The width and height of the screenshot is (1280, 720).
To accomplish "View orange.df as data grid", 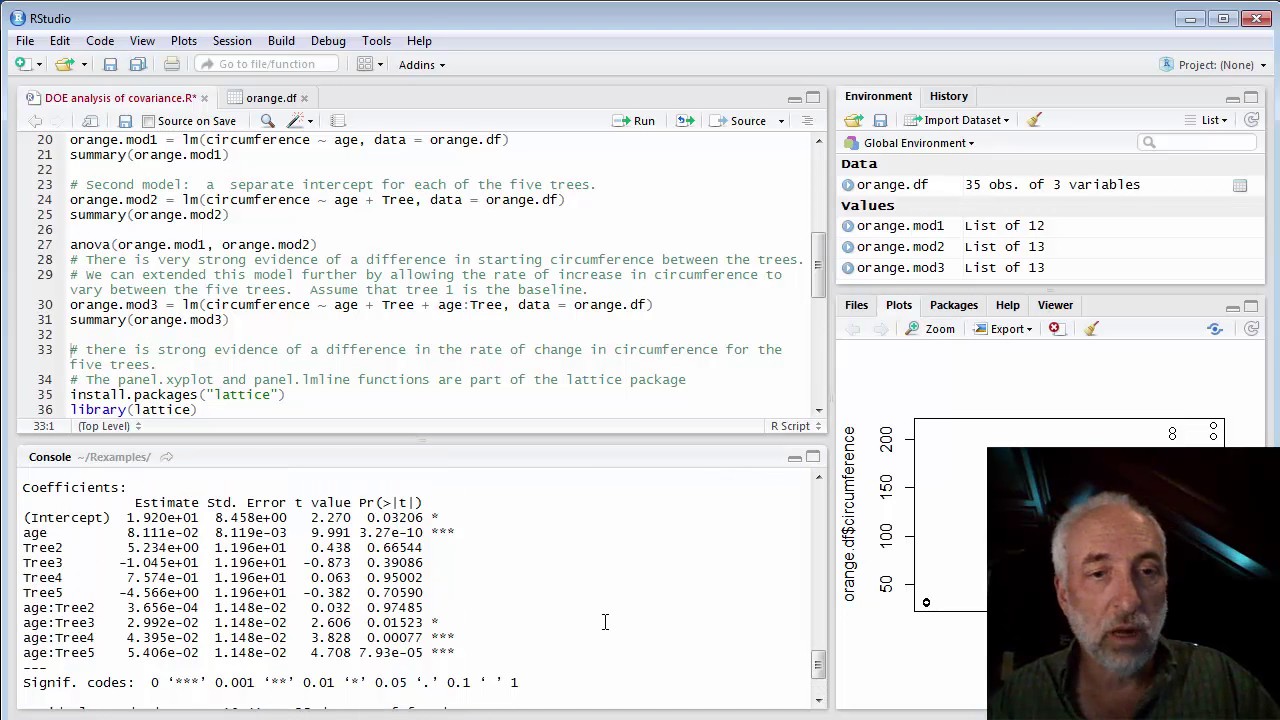I will (1240, 185).
